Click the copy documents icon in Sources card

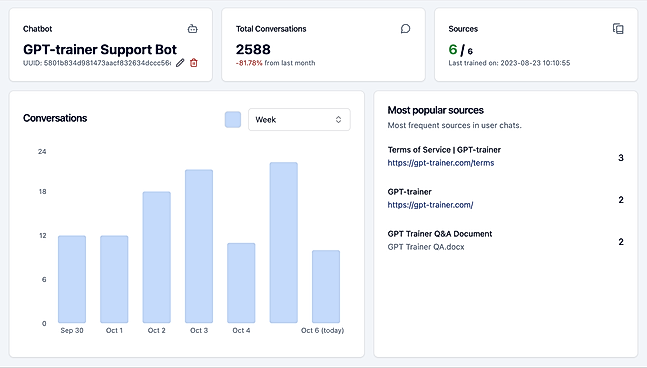[x=618, y=28]
